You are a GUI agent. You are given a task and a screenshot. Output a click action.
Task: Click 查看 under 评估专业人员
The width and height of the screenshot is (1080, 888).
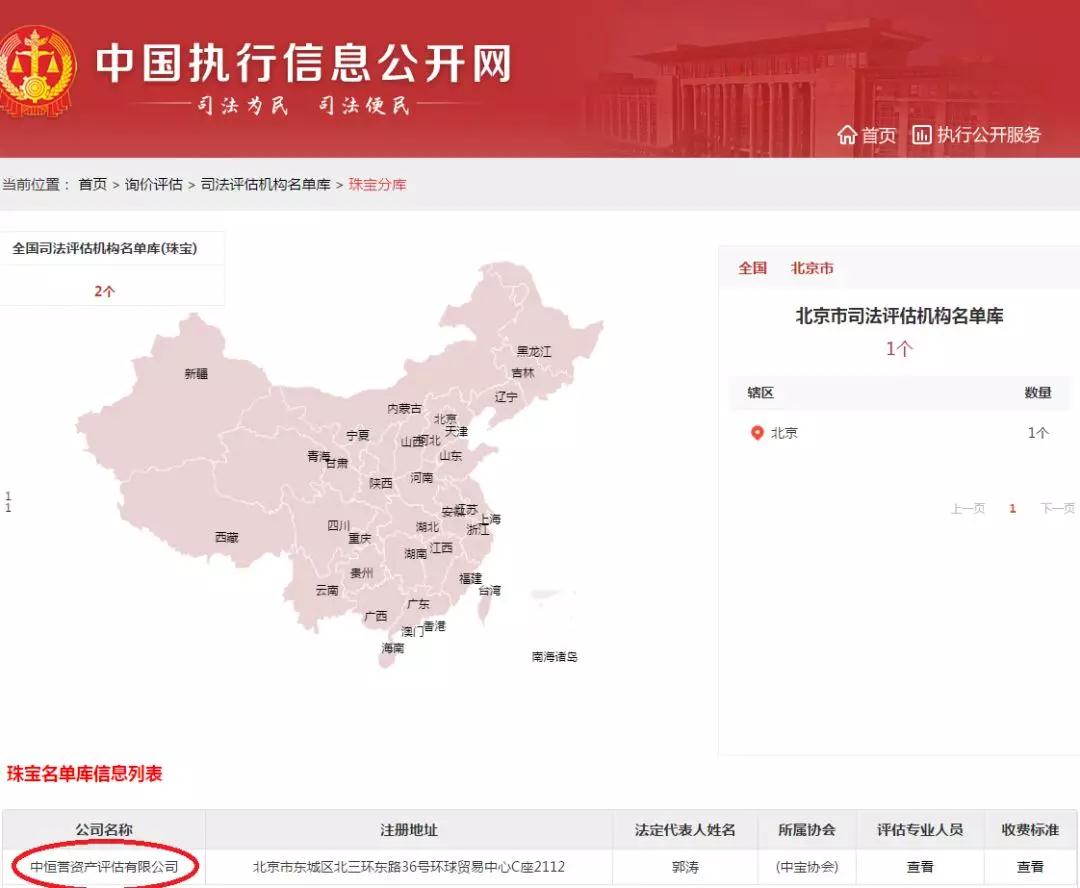[x=920, y=867]
